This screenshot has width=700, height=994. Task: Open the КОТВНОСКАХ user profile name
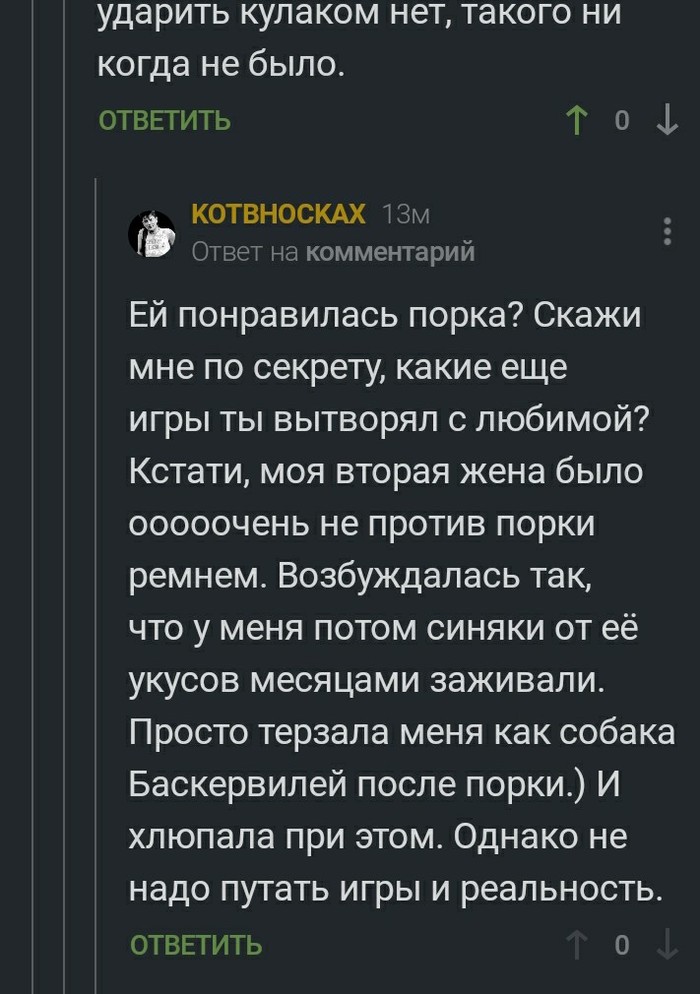277,215
